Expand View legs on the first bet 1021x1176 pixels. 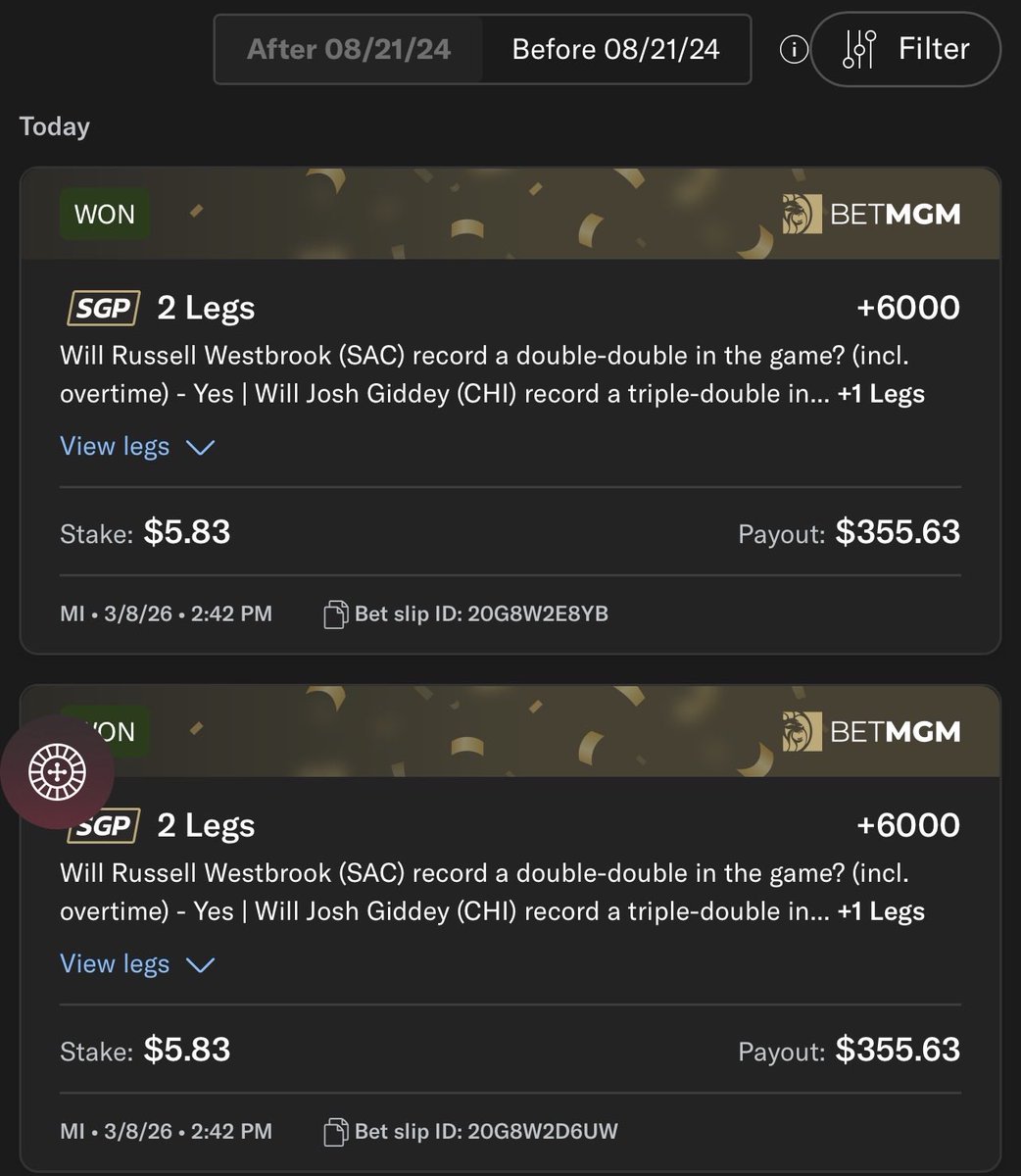click(x=137, y=447)
